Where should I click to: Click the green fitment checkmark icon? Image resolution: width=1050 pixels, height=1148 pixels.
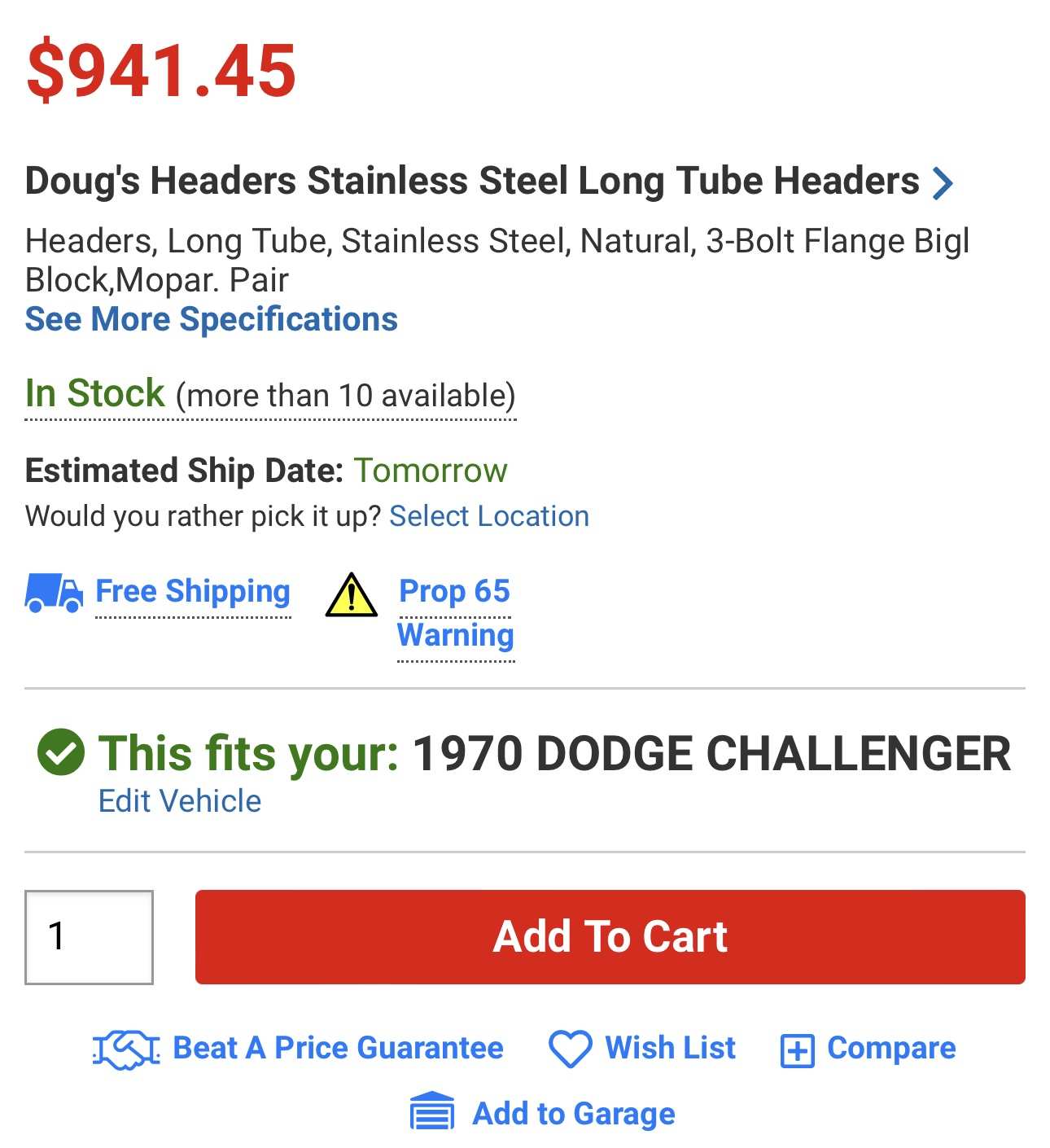coord(61,751)
